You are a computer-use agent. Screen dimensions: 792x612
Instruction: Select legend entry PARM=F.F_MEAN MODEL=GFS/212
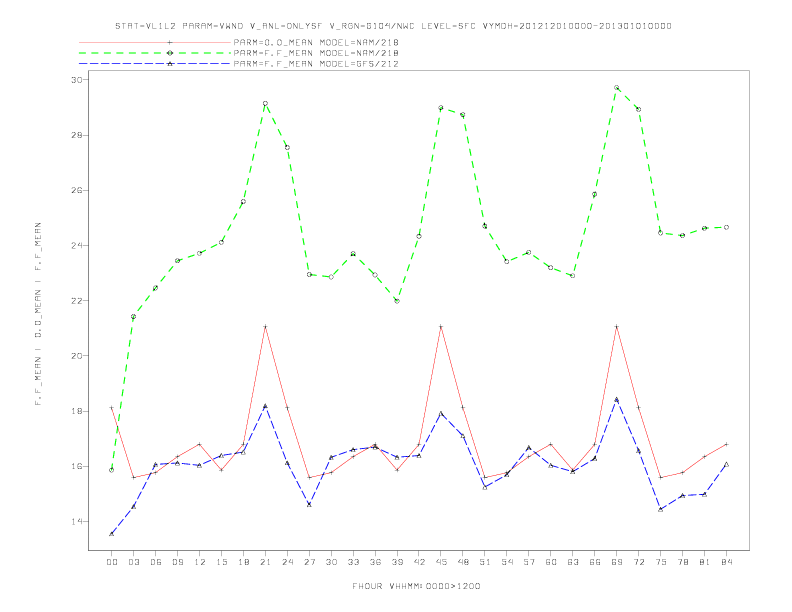point(316,64)
